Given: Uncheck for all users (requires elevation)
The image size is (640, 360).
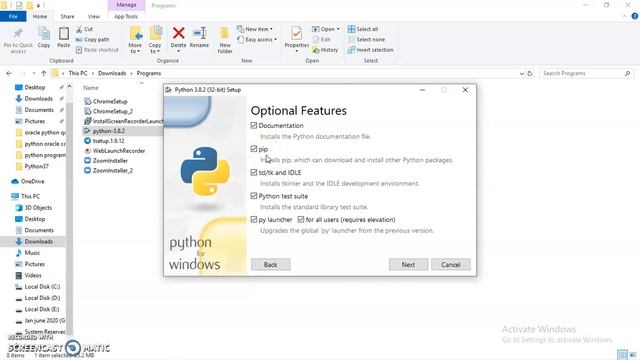Looking at the screenshot, I should [x=301, y=220].
